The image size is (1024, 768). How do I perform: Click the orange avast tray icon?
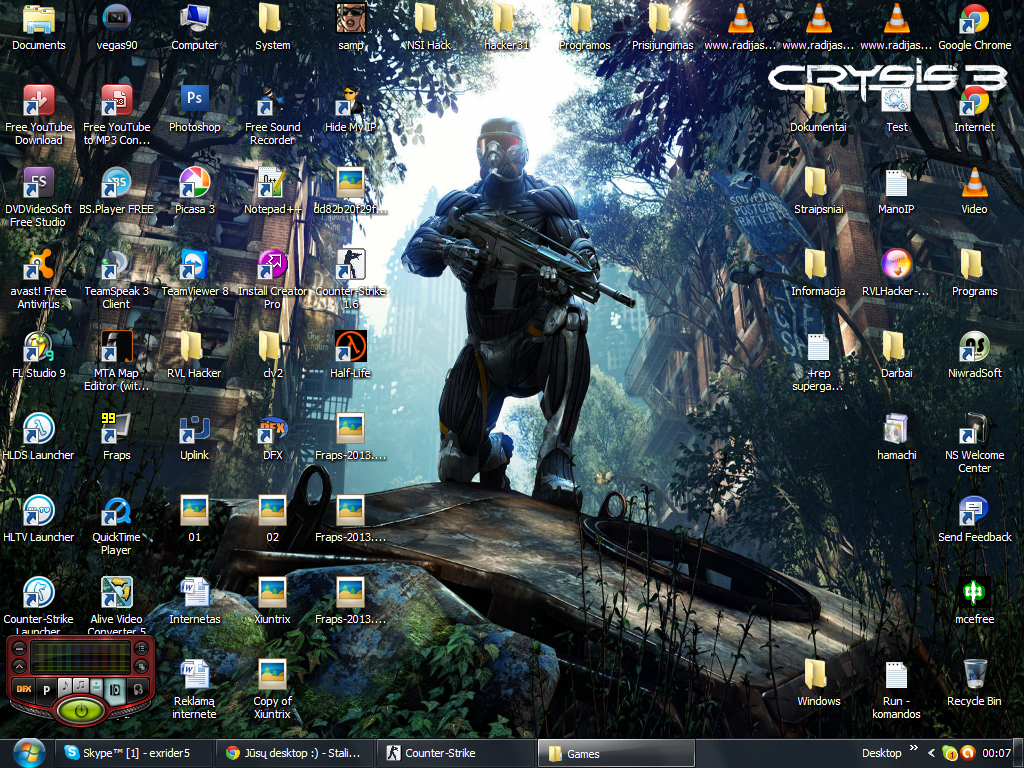(x=968, y=753)
